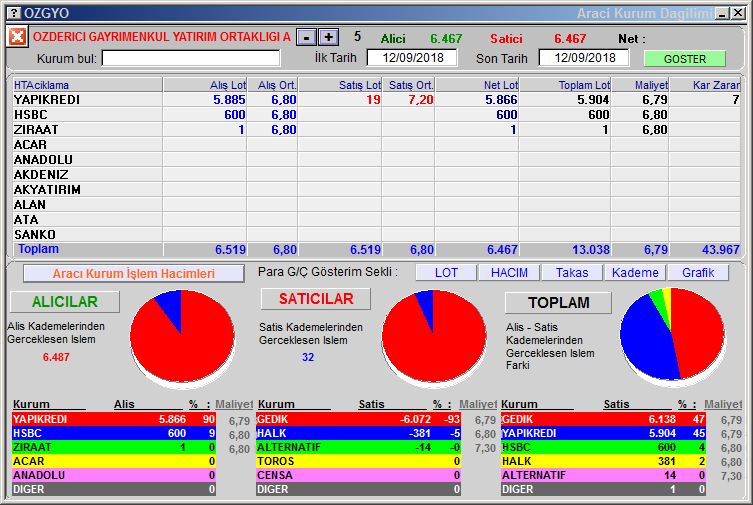Click ALTERNATIF row with 14 in total list
The image size is (753, 505).
pyautogui.click(x=603, y=475)
